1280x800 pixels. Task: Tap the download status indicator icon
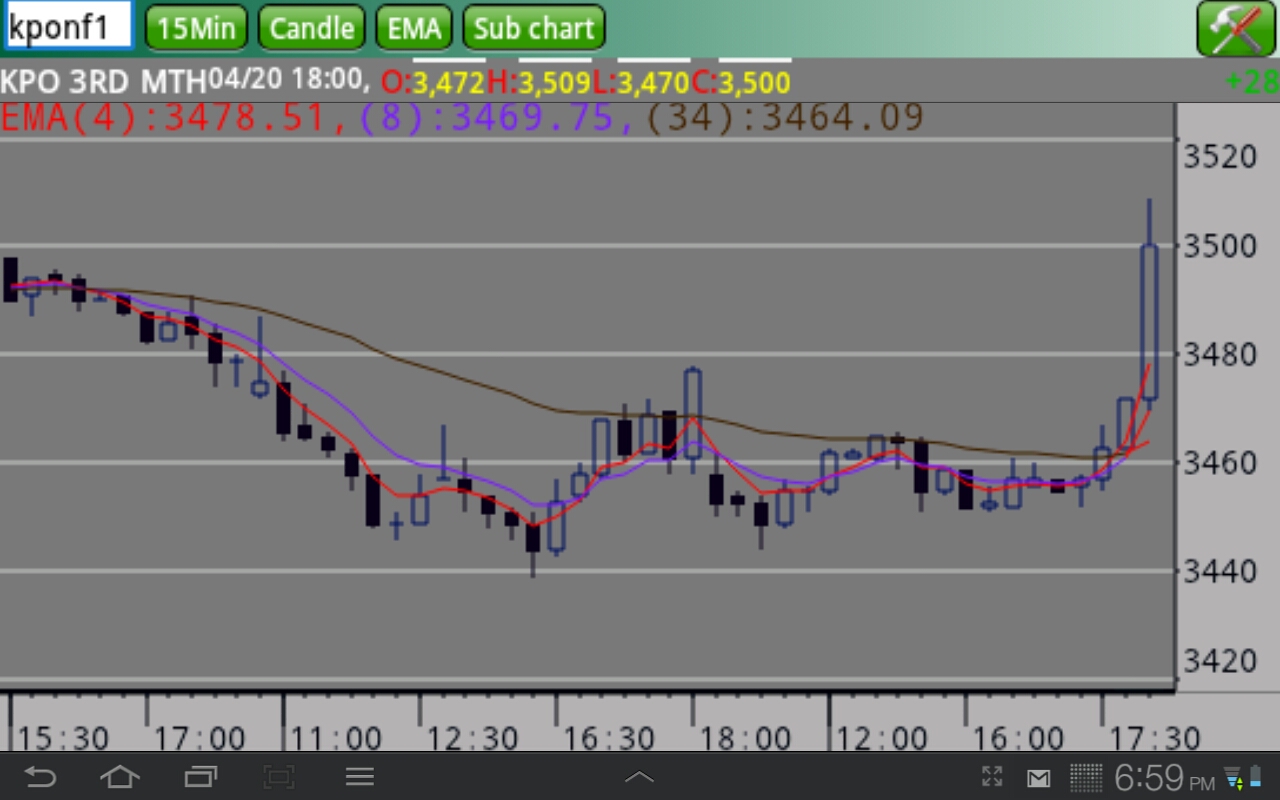[1233, 776]
